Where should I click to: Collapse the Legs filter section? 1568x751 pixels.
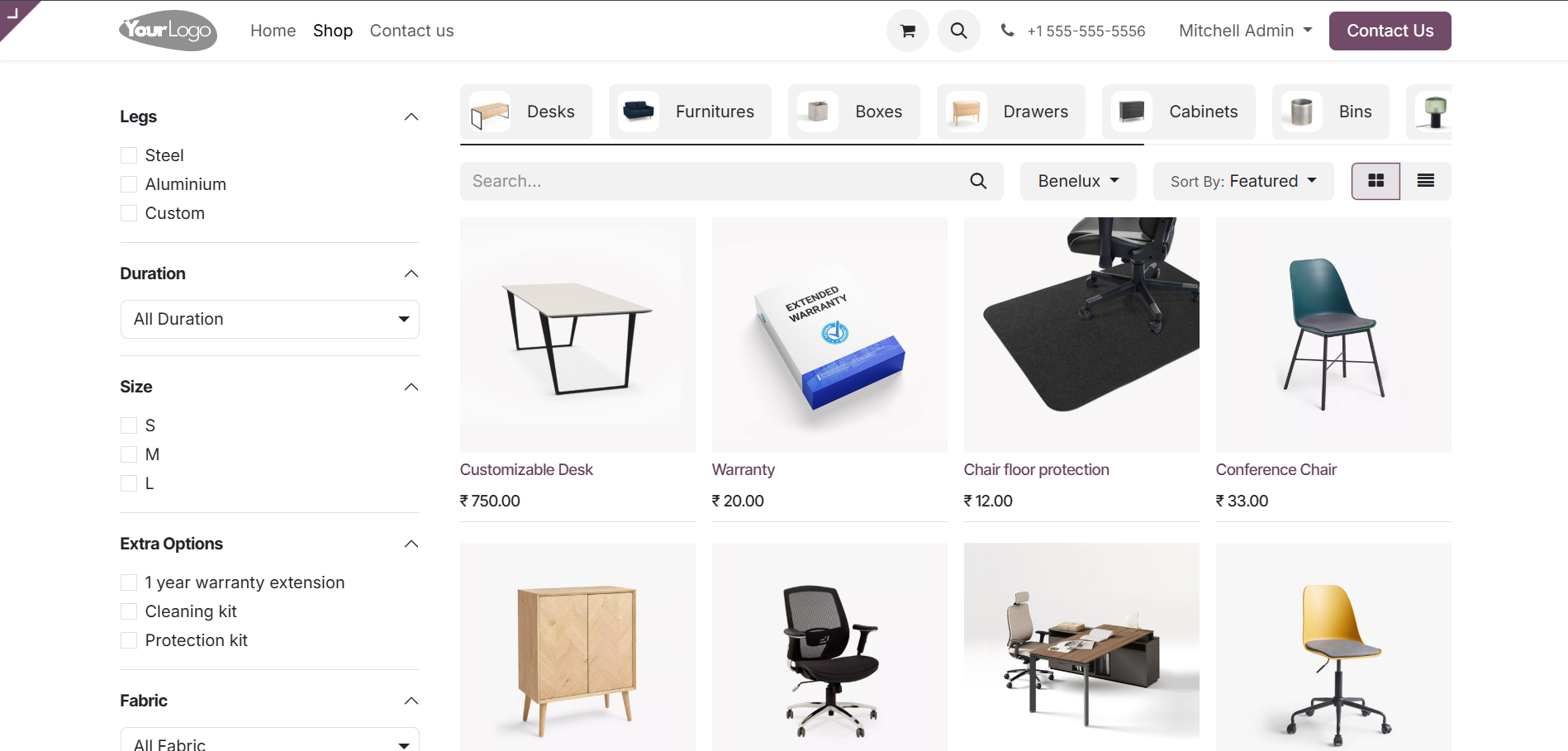click(411, 116)
